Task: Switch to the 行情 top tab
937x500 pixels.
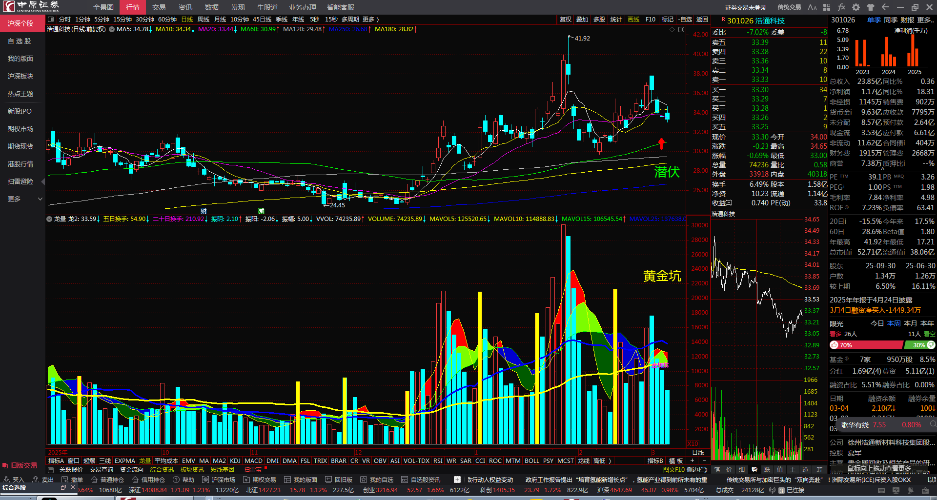Action: pyautogui.click(x=132, y=7)
